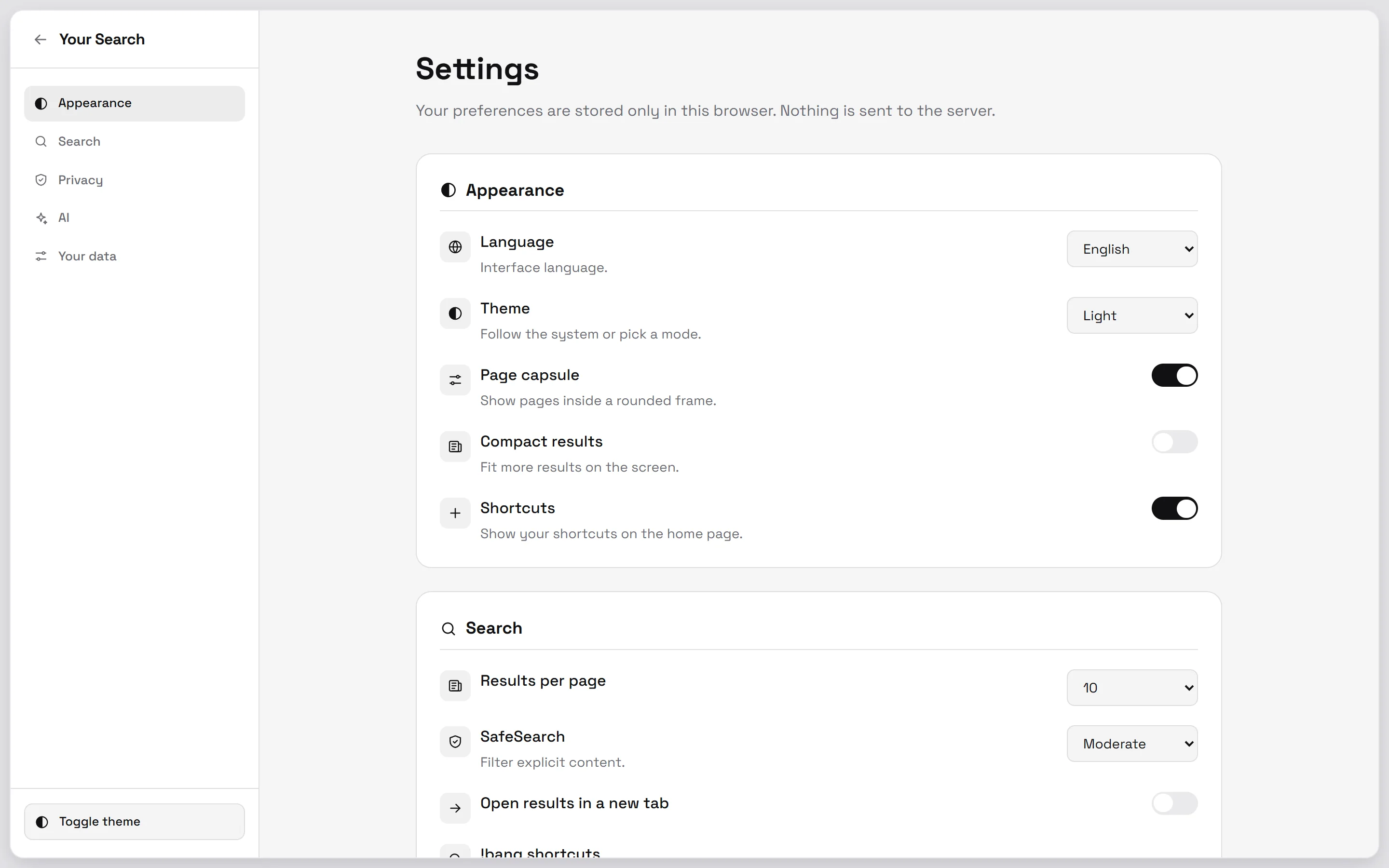Turn off the Page capsule switch

coord(1174,376)
